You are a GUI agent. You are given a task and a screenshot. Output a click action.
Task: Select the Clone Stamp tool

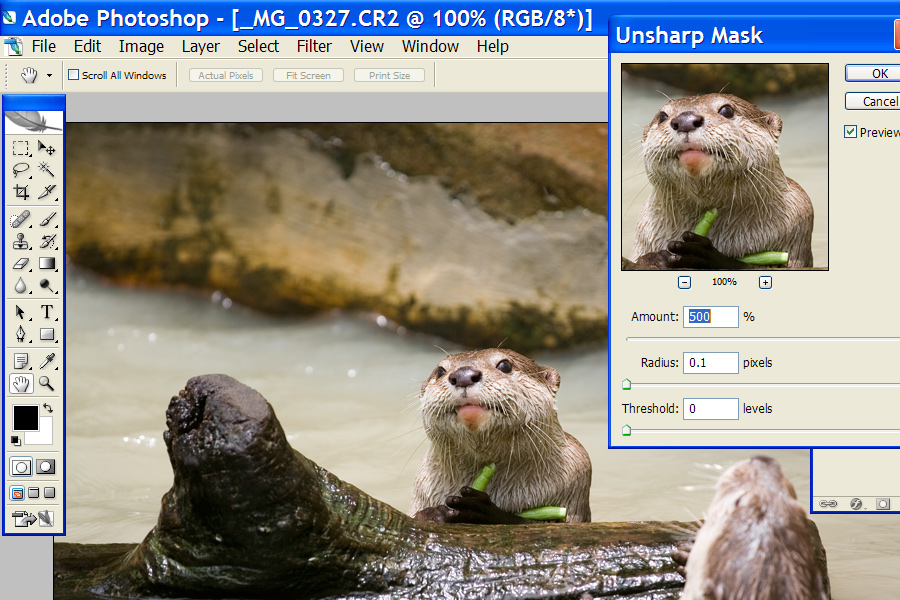click(x=21, y=241)
